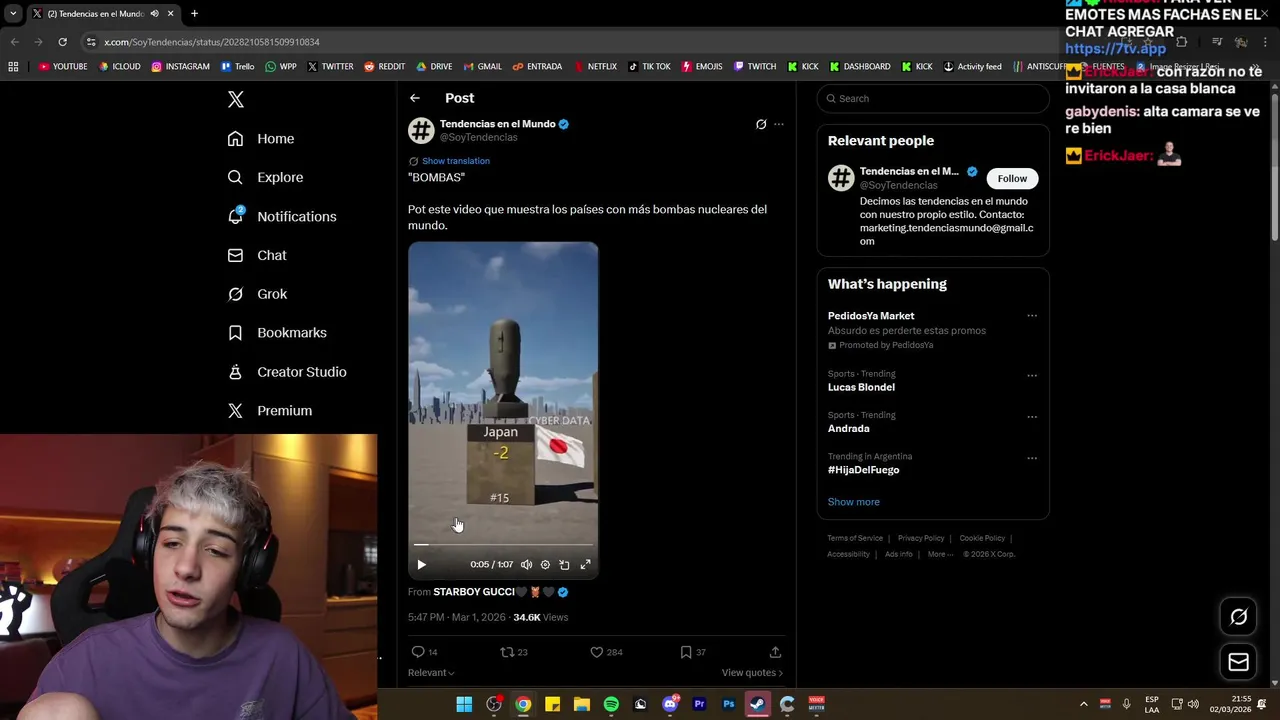Seek on the video progress bar
Screen dimensions: 1280x720
click(503, 545)
